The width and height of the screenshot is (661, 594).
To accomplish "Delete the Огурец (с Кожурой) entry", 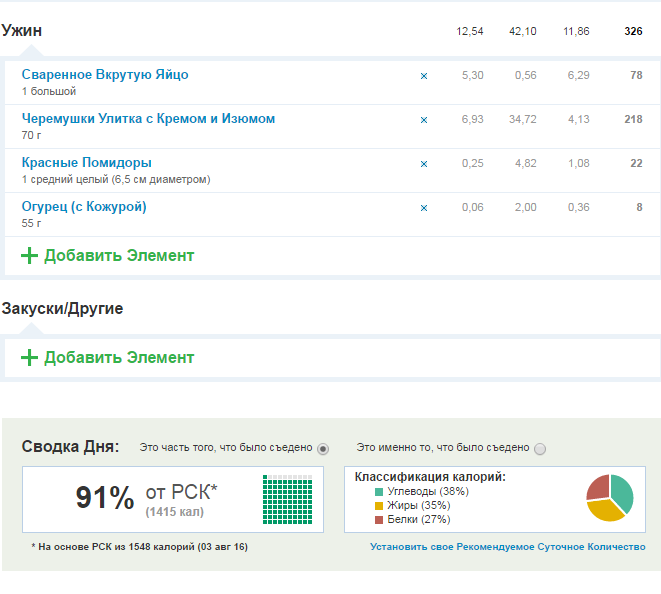I will 423,208.
